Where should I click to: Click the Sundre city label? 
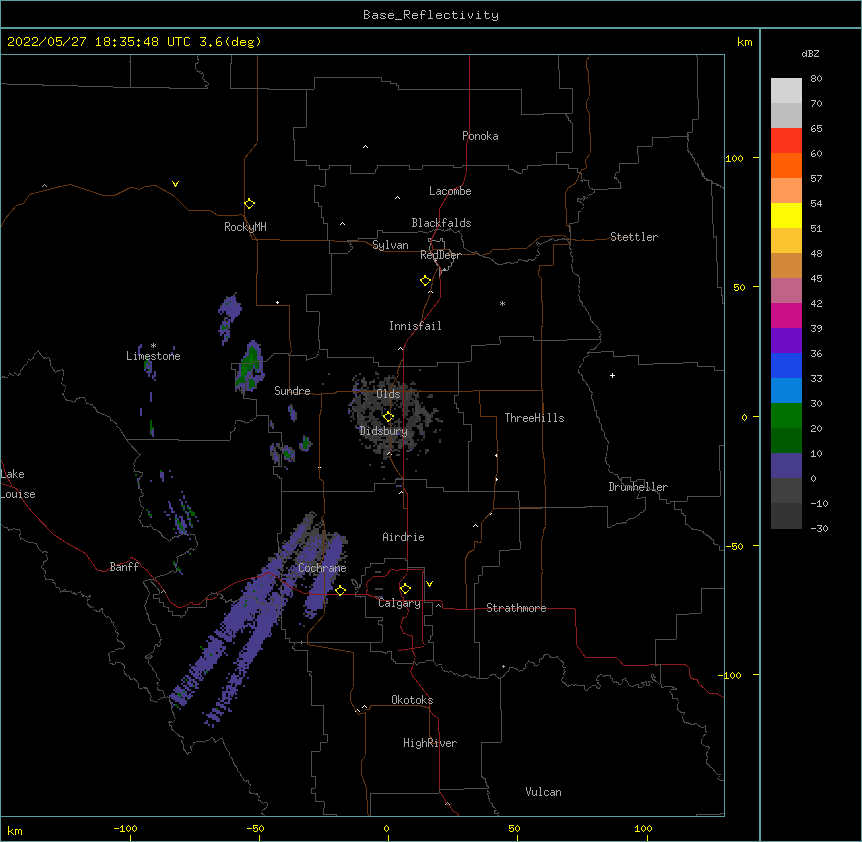coord(292,391)
